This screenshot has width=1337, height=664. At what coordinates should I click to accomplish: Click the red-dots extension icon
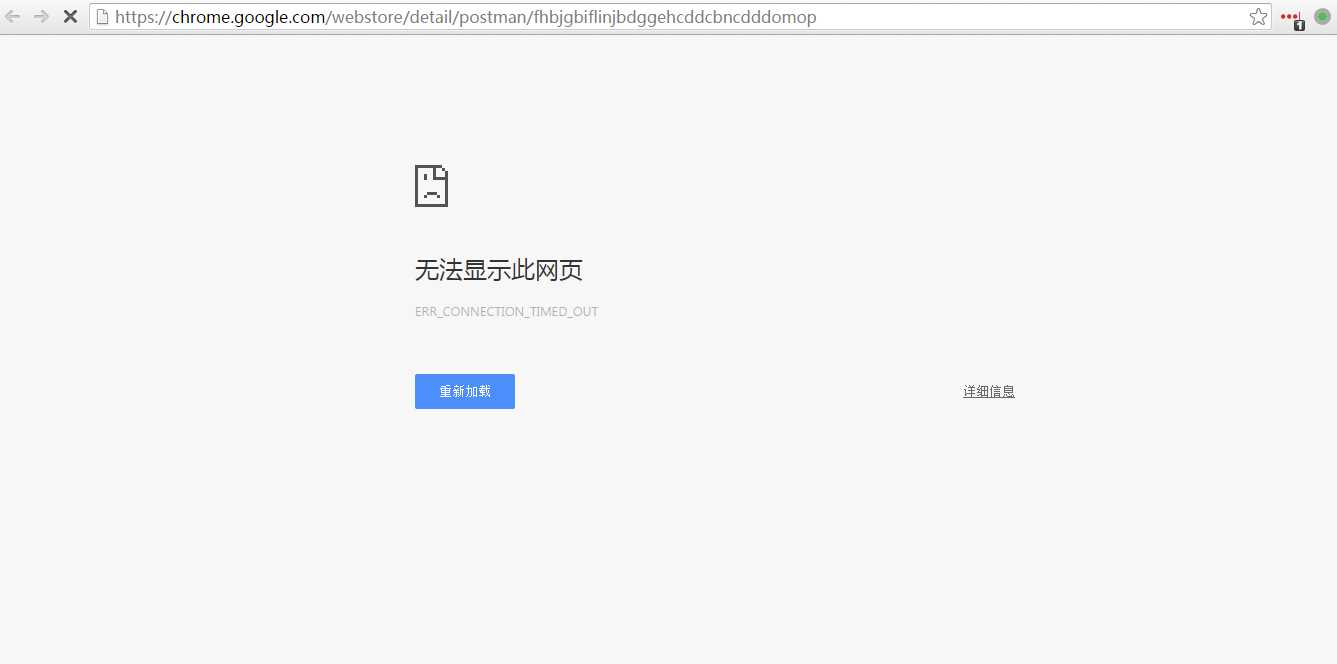point(1290,14)
